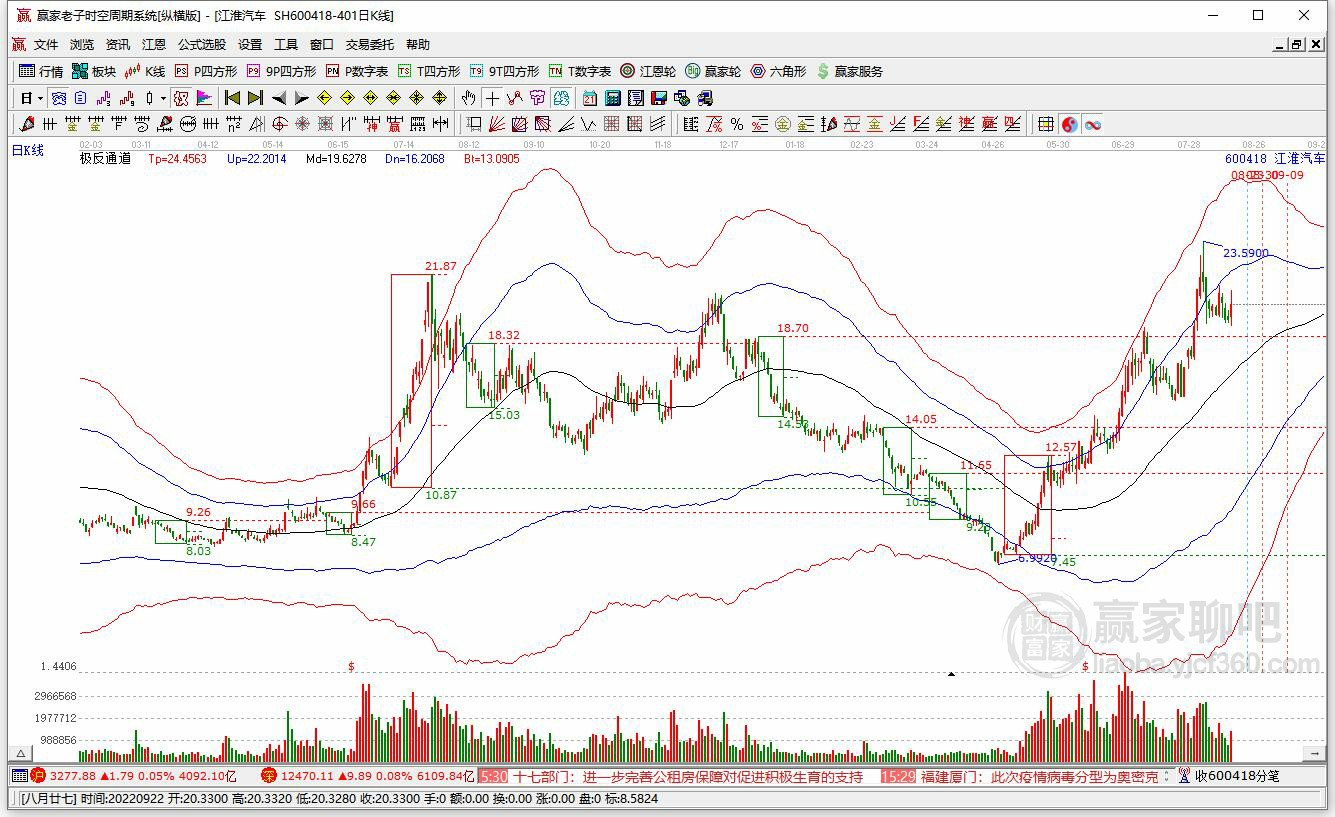Click the 极反通道 indicator name

105,158
